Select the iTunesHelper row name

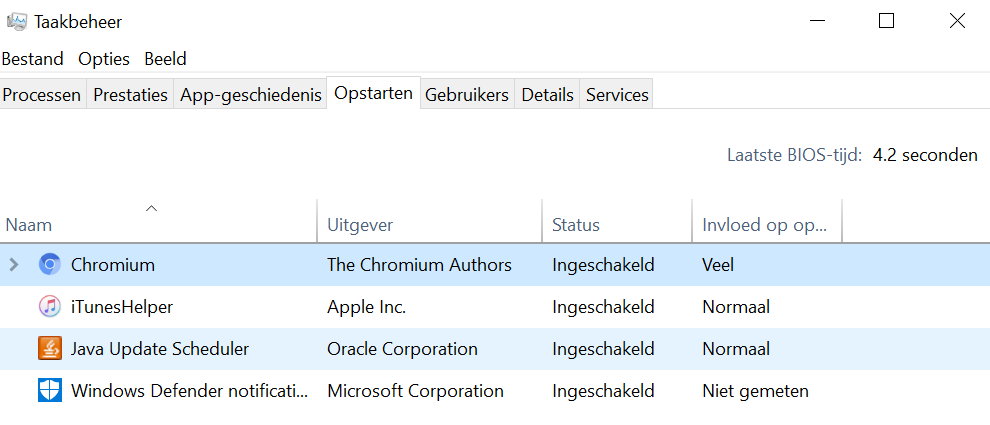click(122, 307)
